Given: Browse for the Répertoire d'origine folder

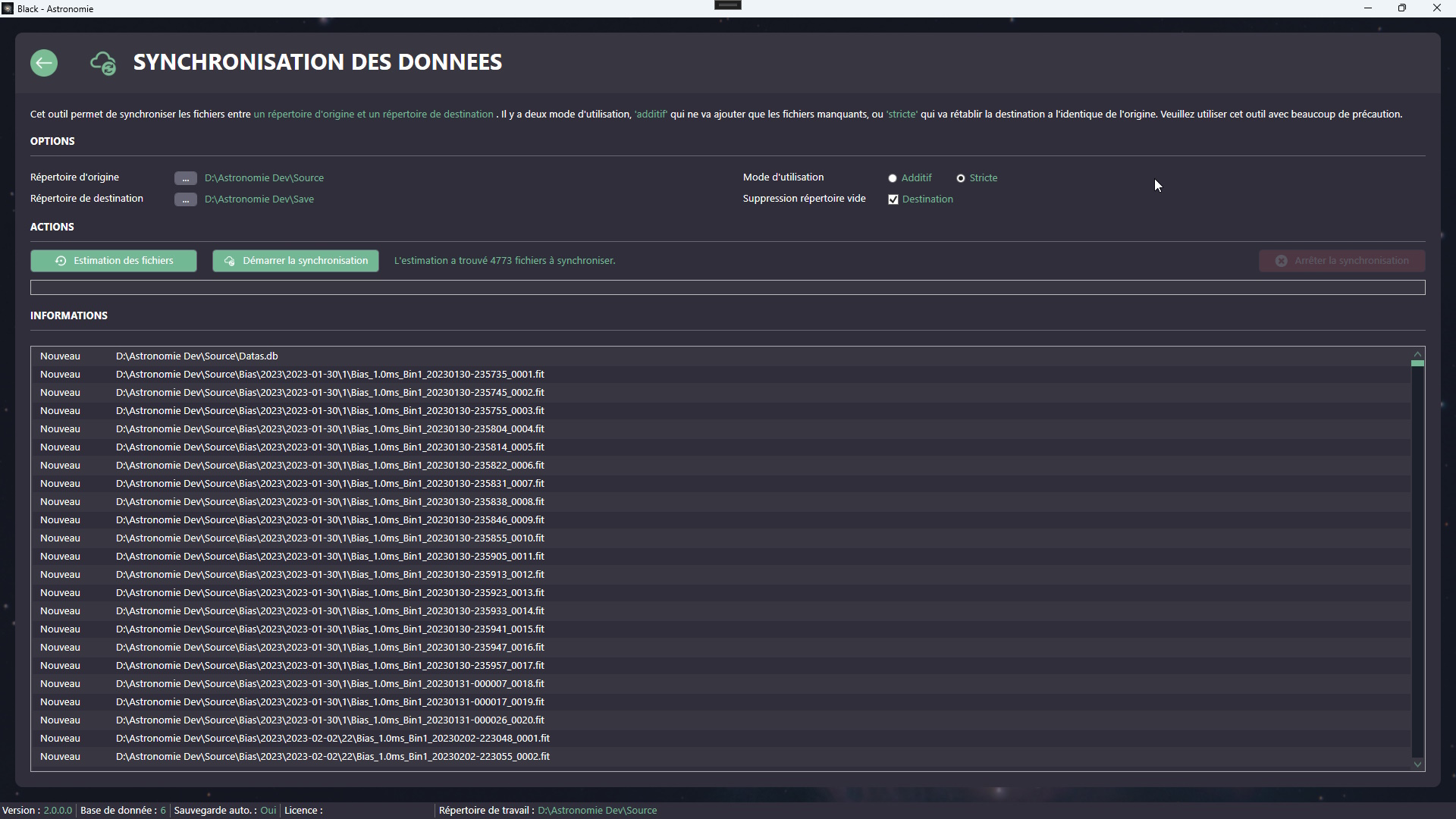Looking at the screenshot, I should [x=185, y=178].
